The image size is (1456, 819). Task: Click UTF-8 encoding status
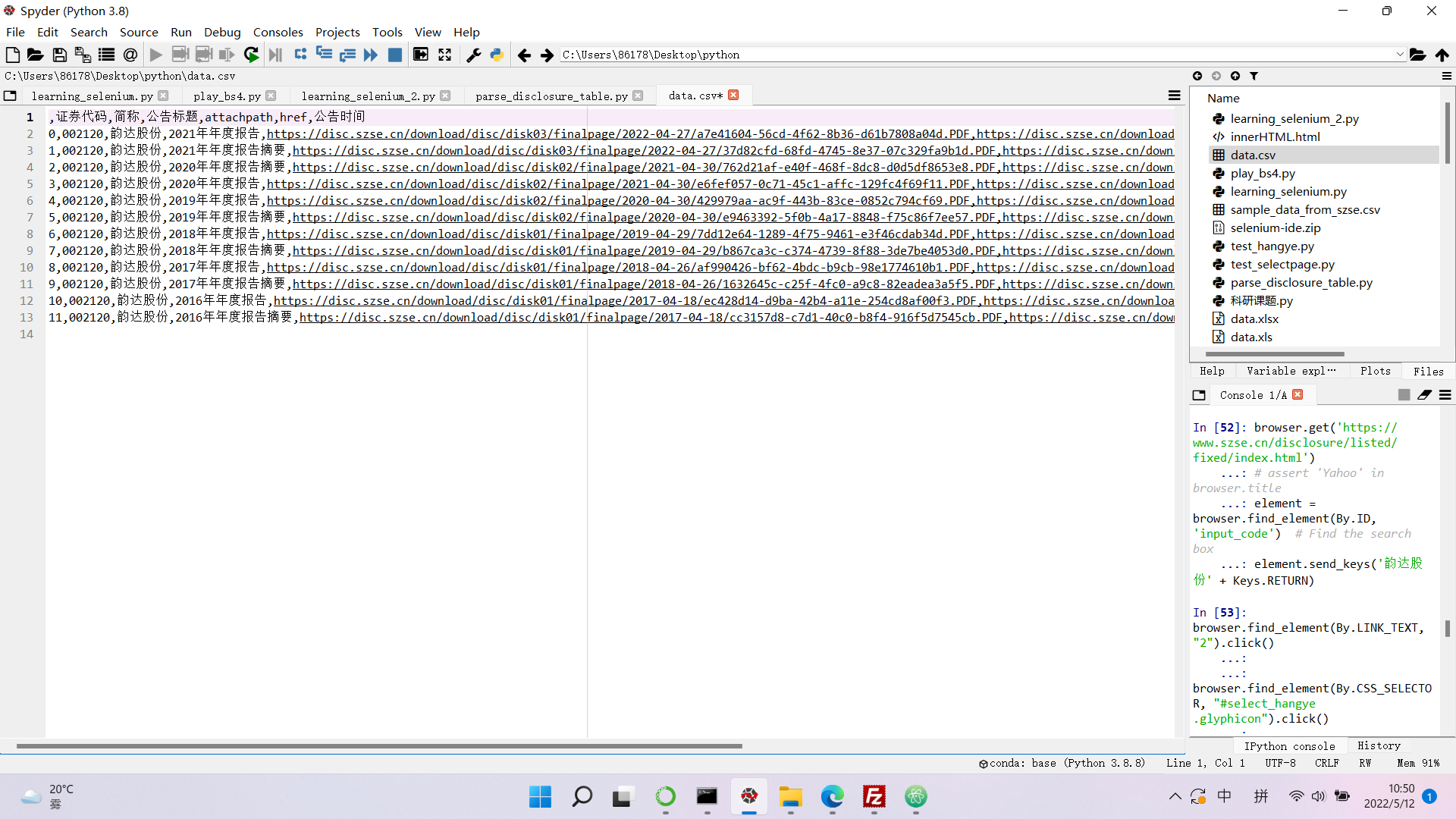coord(1280,763)
